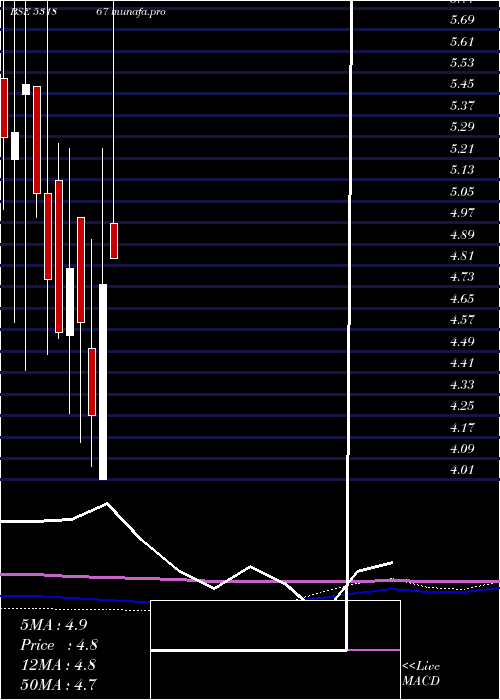The height and width of the screenshot is (700, 500).
Task: Click the 5.13 price axis label
Action: (462, 170)
